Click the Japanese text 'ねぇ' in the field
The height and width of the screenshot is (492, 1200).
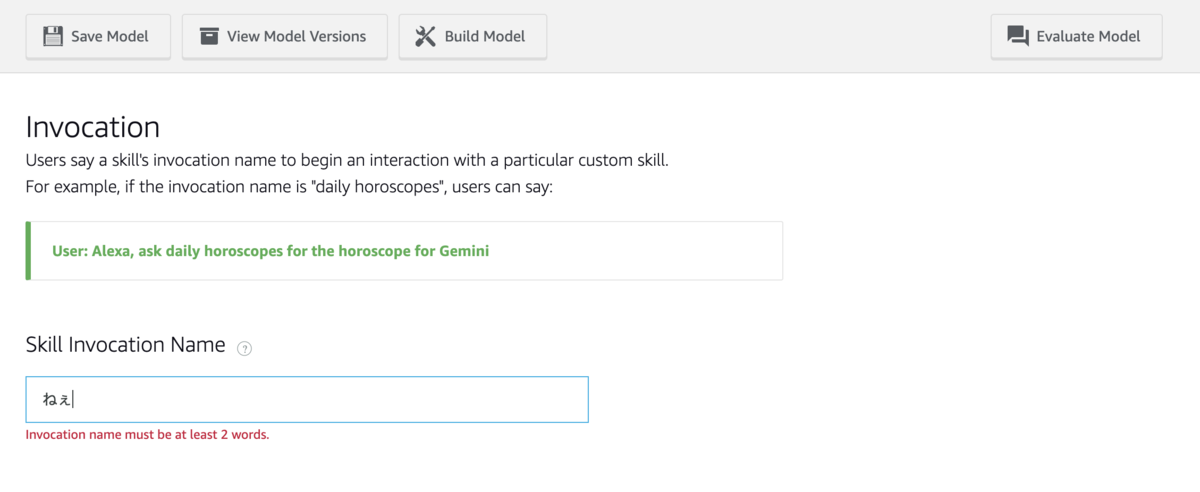click(57, 400)
